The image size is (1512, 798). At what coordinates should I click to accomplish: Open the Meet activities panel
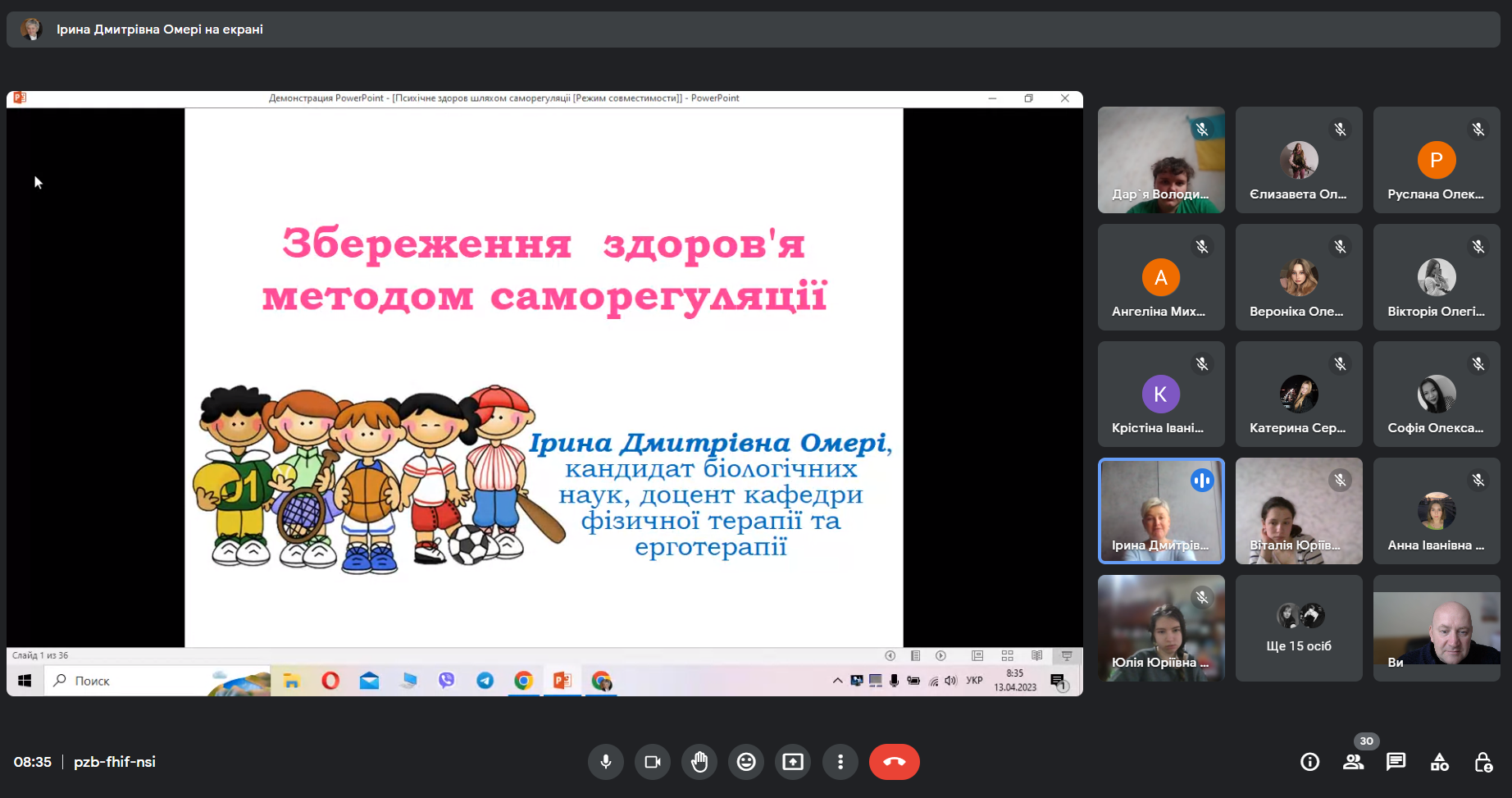(1440, 762)
